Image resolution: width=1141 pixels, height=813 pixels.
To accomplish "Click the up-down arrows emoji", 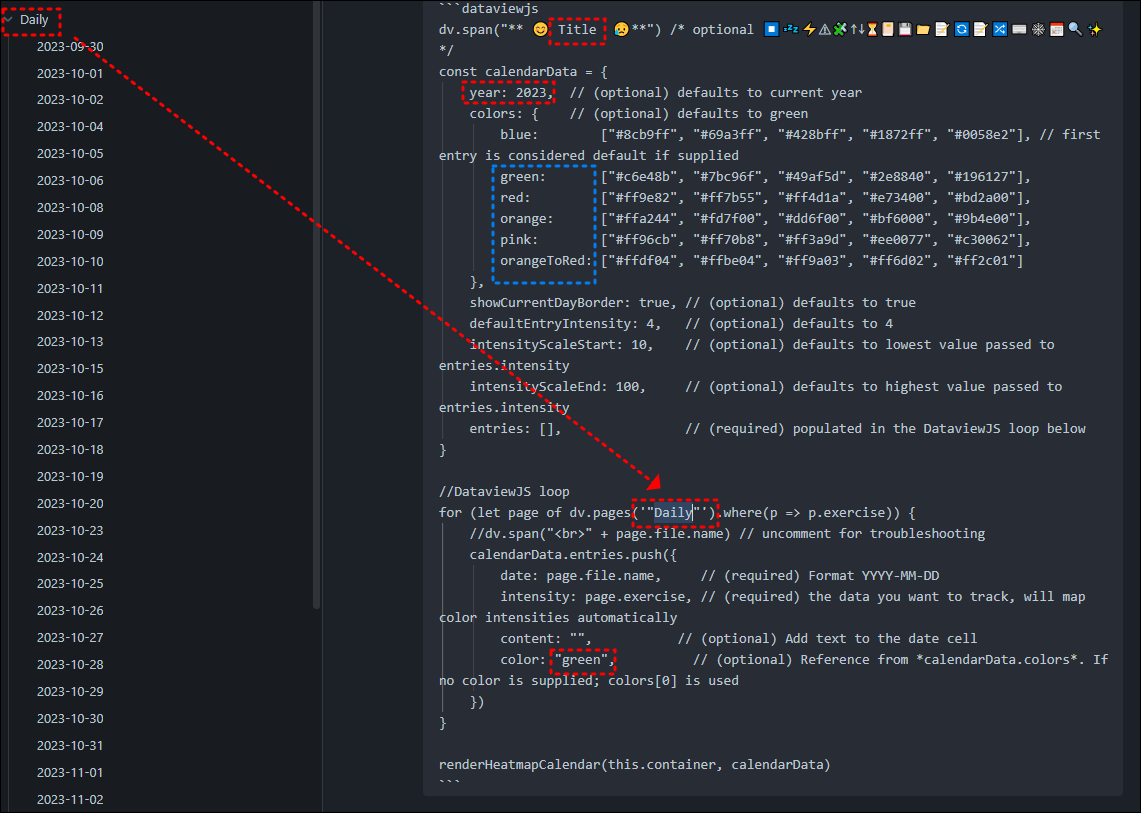I will point(858,29).
